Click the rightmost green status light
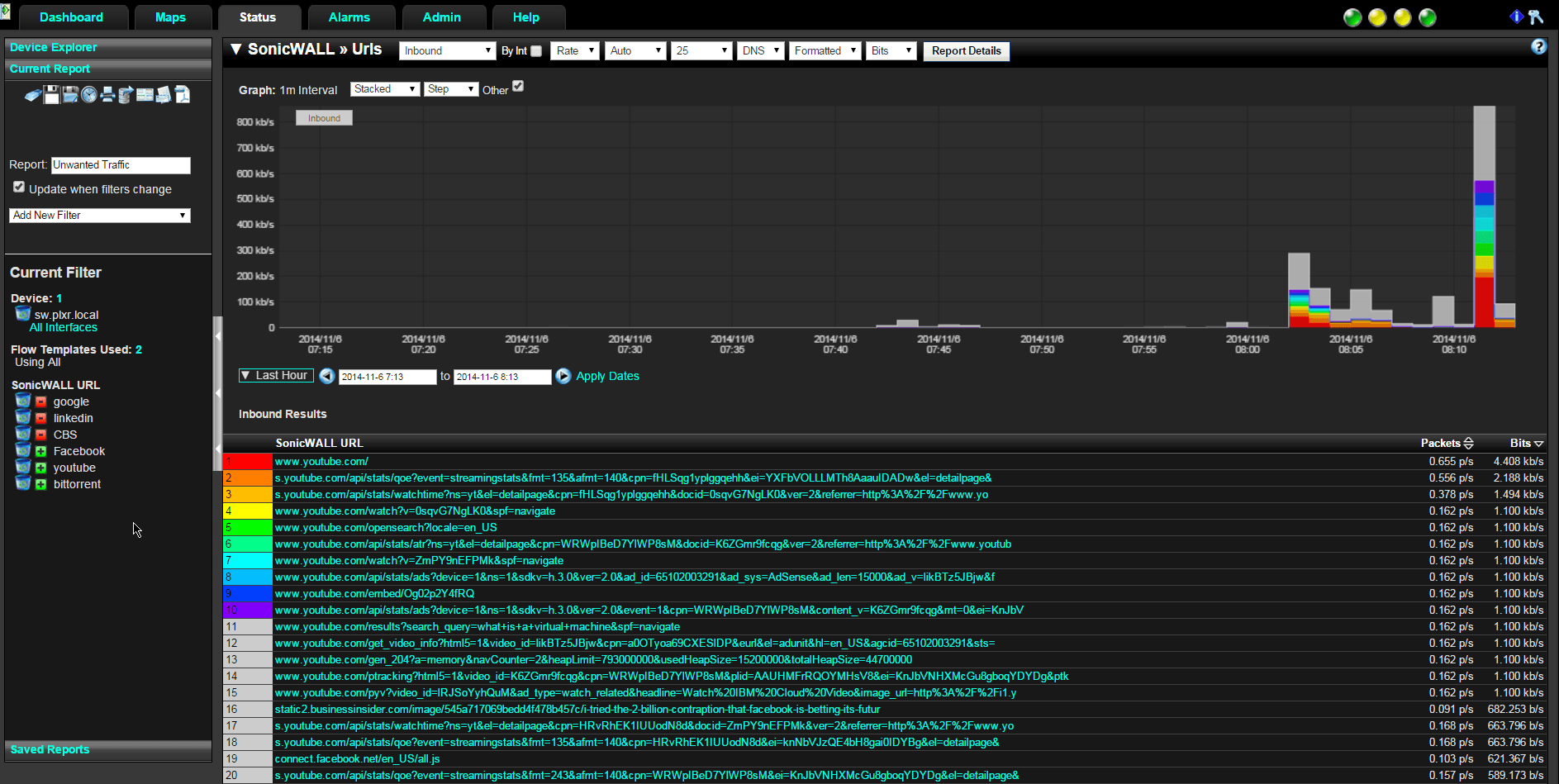Screen dimensions: 1559x784 tap(1428, 17)
